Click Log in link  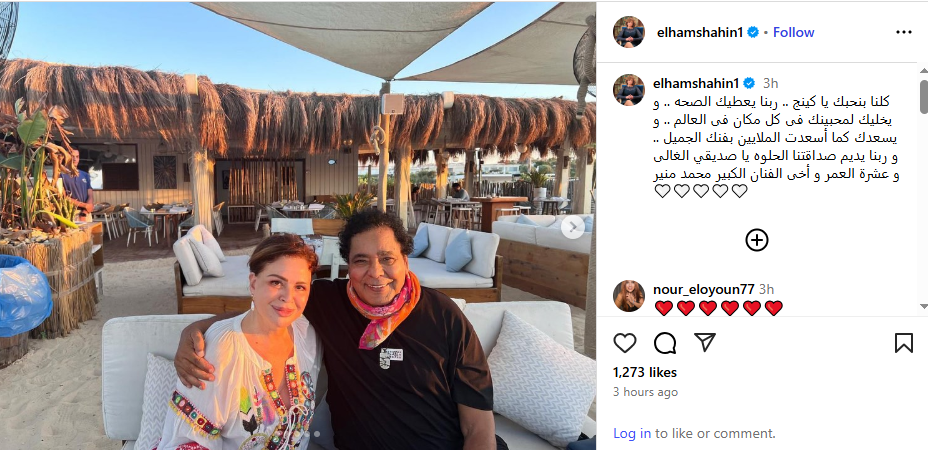(631, 433)
